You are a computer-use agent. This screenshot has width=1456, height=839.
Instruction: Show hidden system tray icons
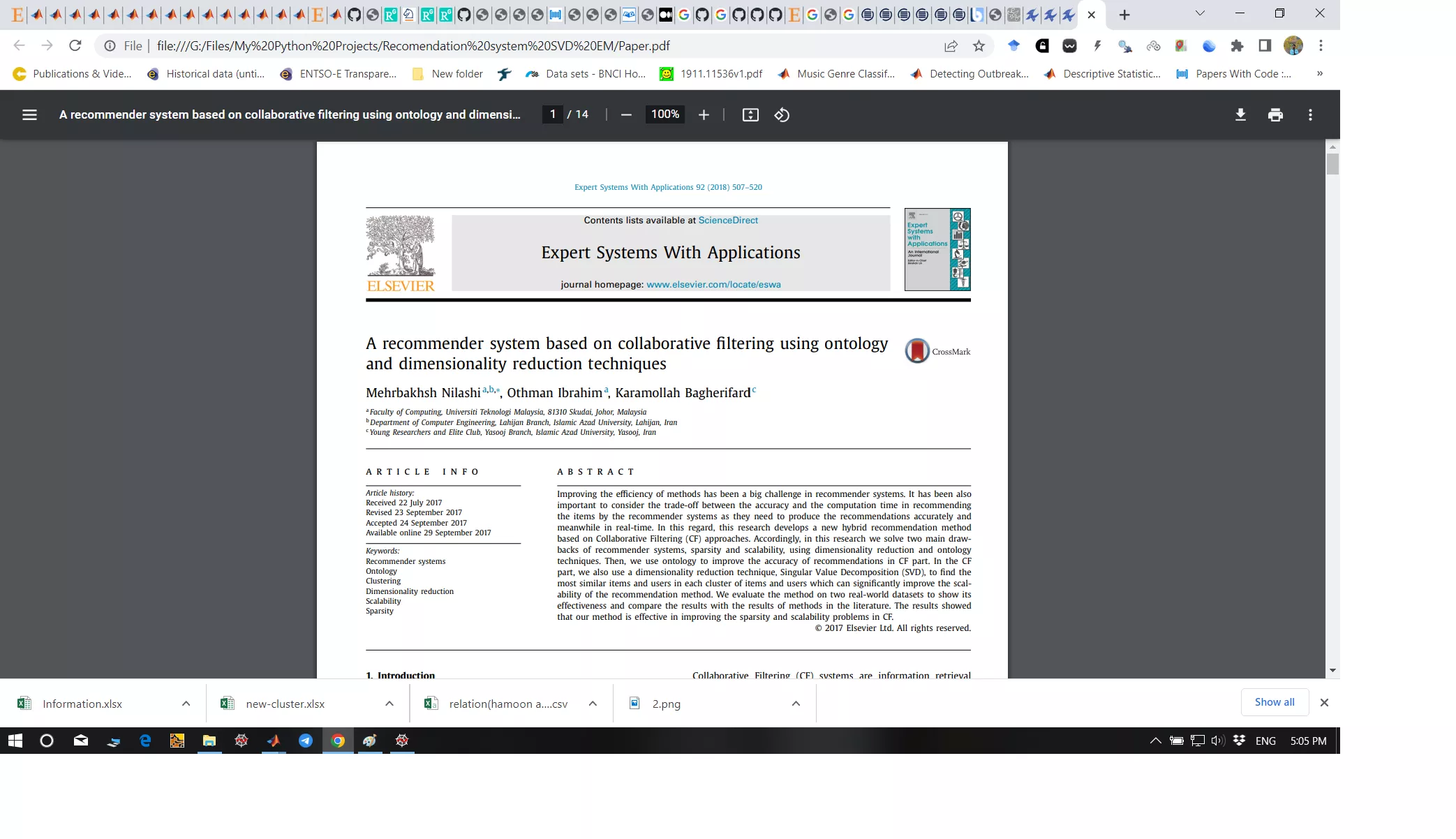pyautogui.click(x=1156, y=741)
